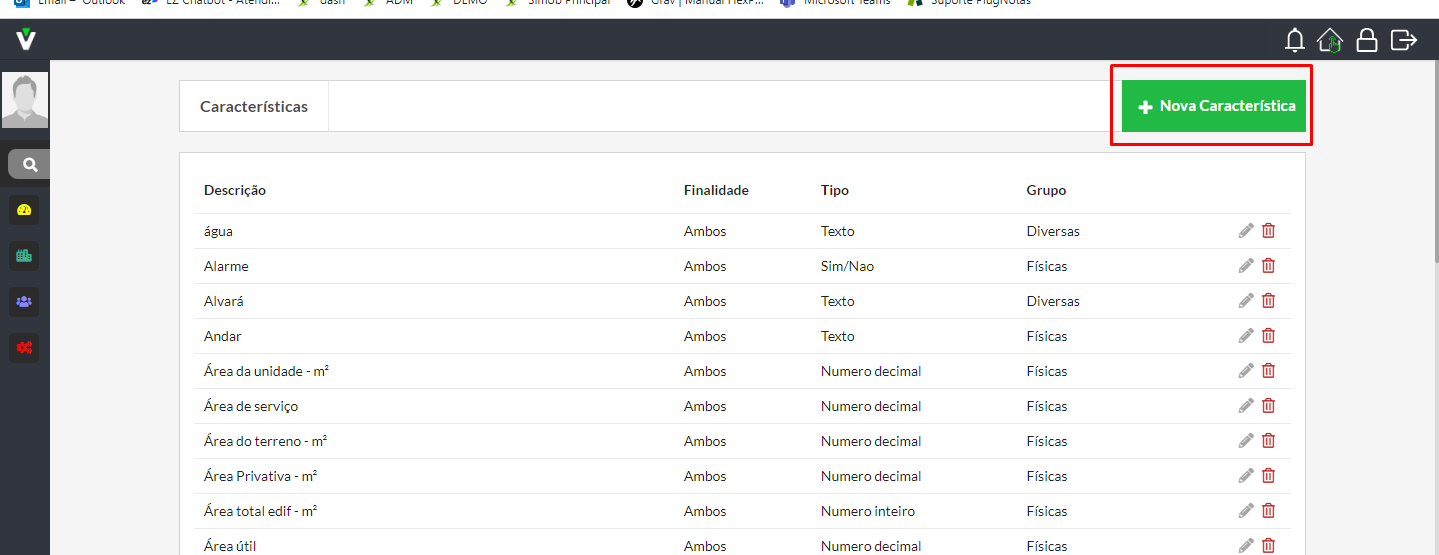This screenshot has height=555, width=1439.
Task: Delete the Área de serviço row
Action: [1268, 406]
